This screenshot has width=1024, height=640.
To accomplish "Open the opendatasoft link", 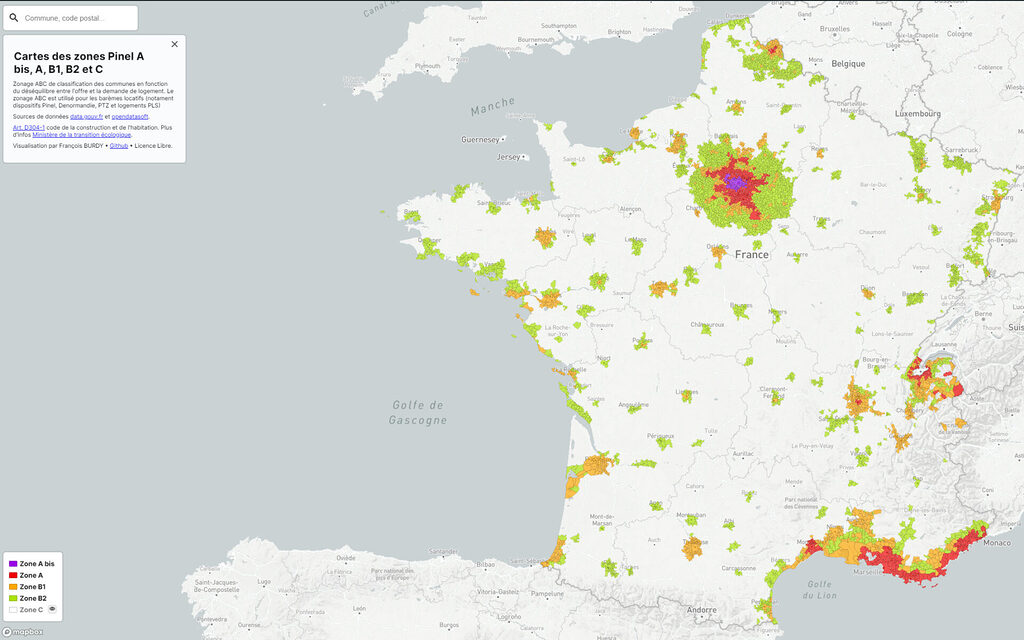I will click(130, 117).
